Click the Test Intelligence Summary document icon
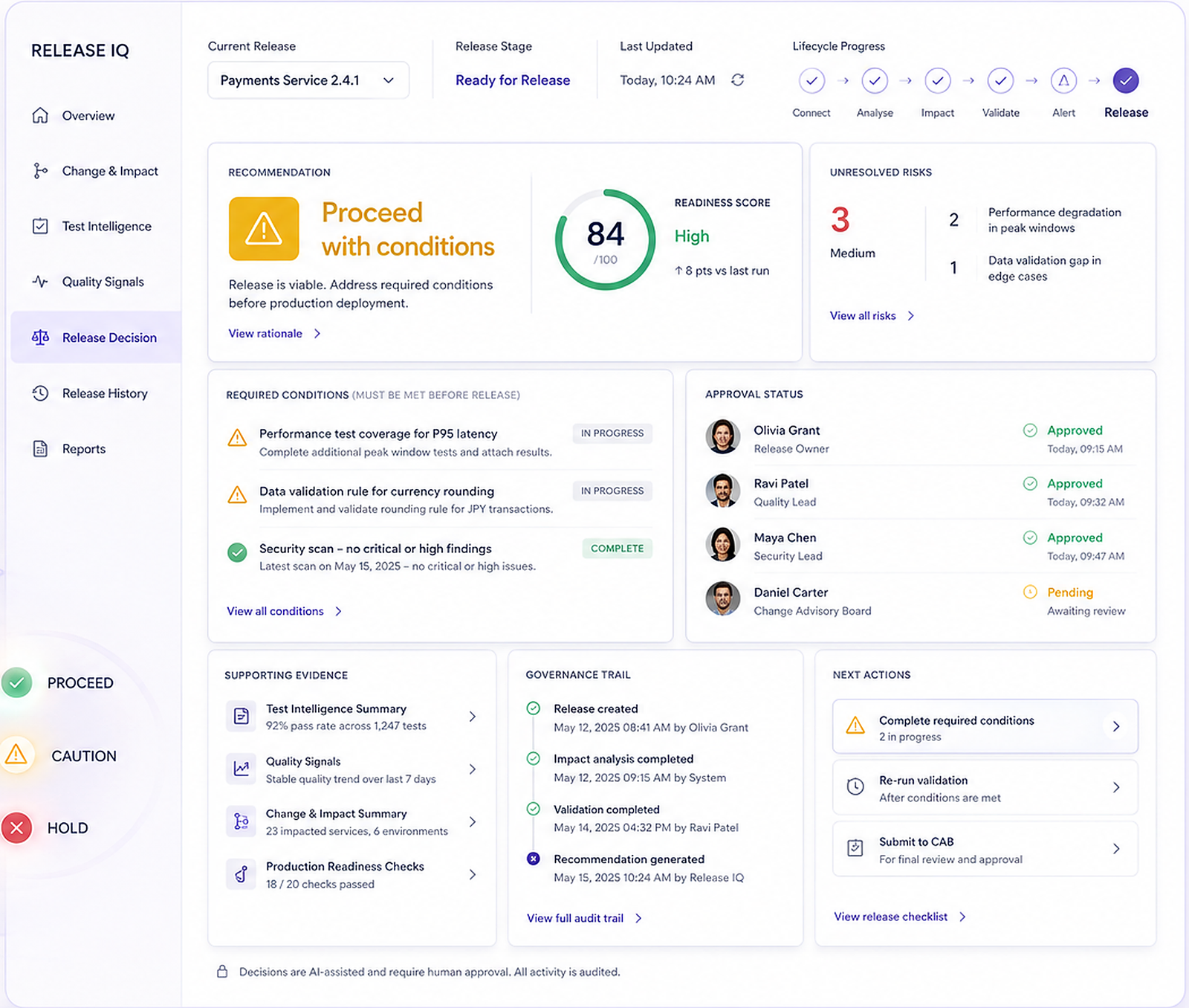Viewport: 1189px width, 1008px height. (242, 716)
